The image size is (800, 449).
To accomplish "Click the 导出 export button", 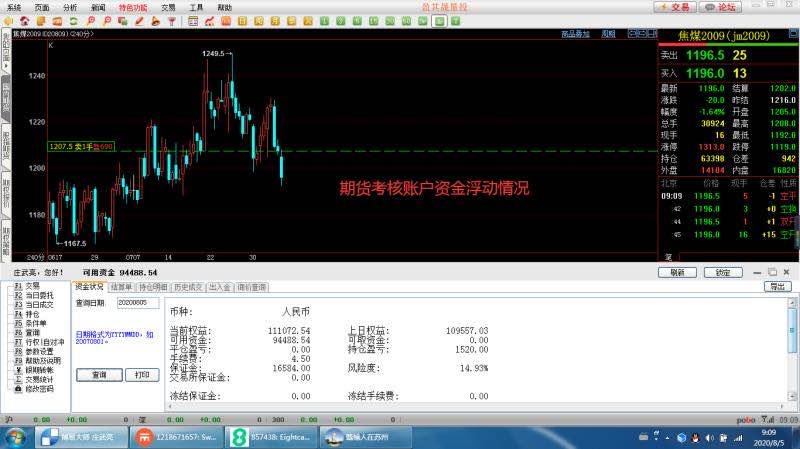I will point(777,287).
